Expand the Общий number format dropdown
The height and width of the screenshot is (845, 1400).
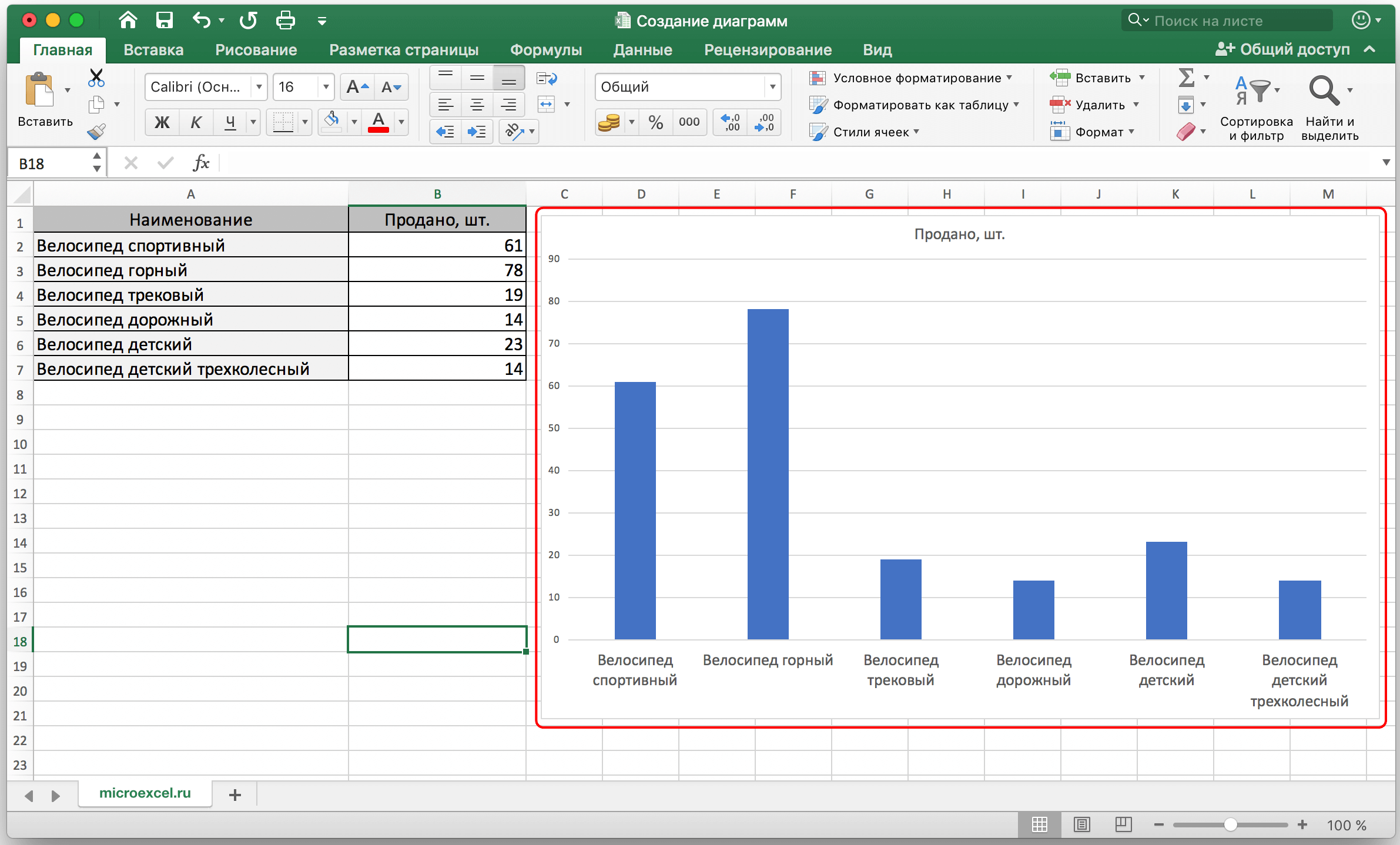click(x=772, y=88)
